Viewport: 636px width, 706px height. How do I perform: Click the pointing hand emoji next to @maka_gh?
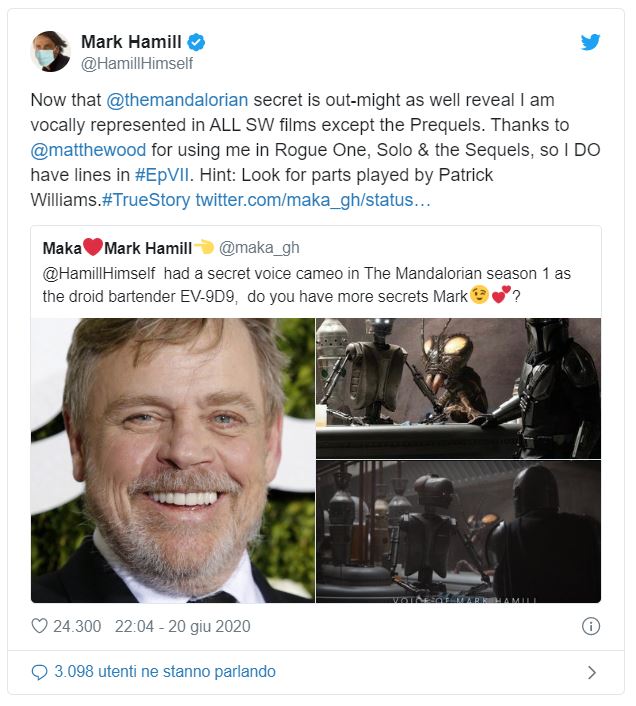click(204, 247)
